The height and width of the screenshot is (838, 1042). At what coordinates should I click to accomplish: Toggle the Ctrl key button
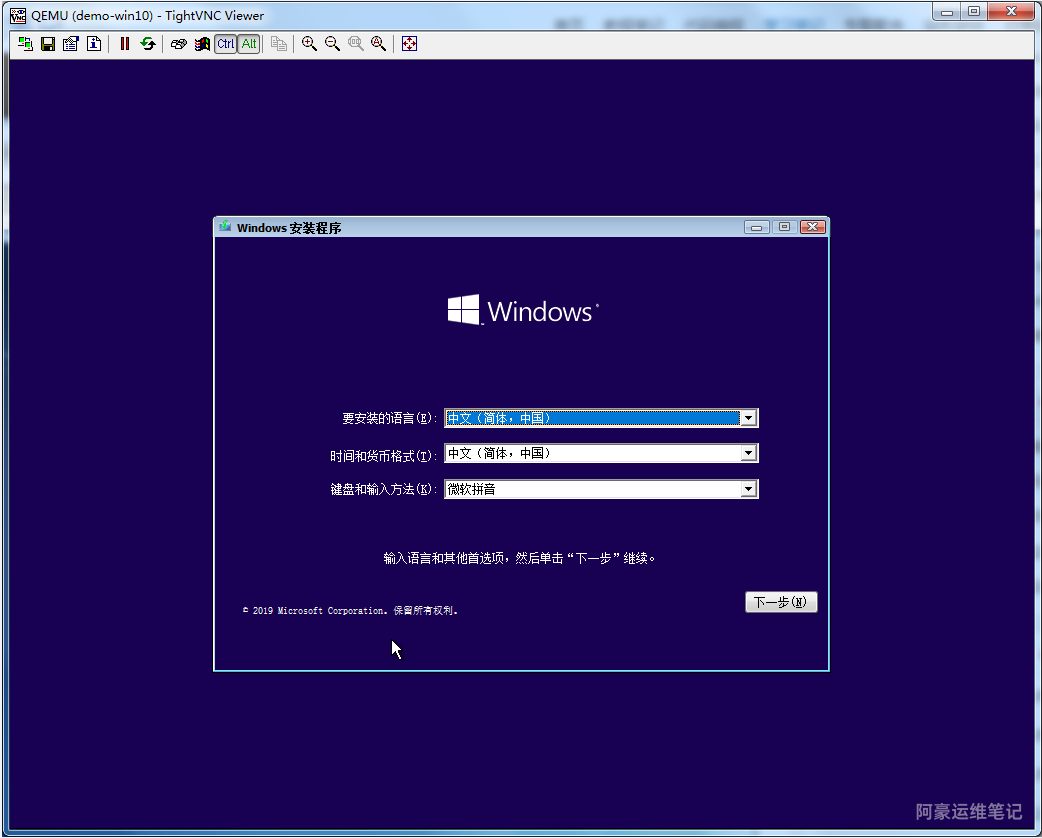coord(225,44)
